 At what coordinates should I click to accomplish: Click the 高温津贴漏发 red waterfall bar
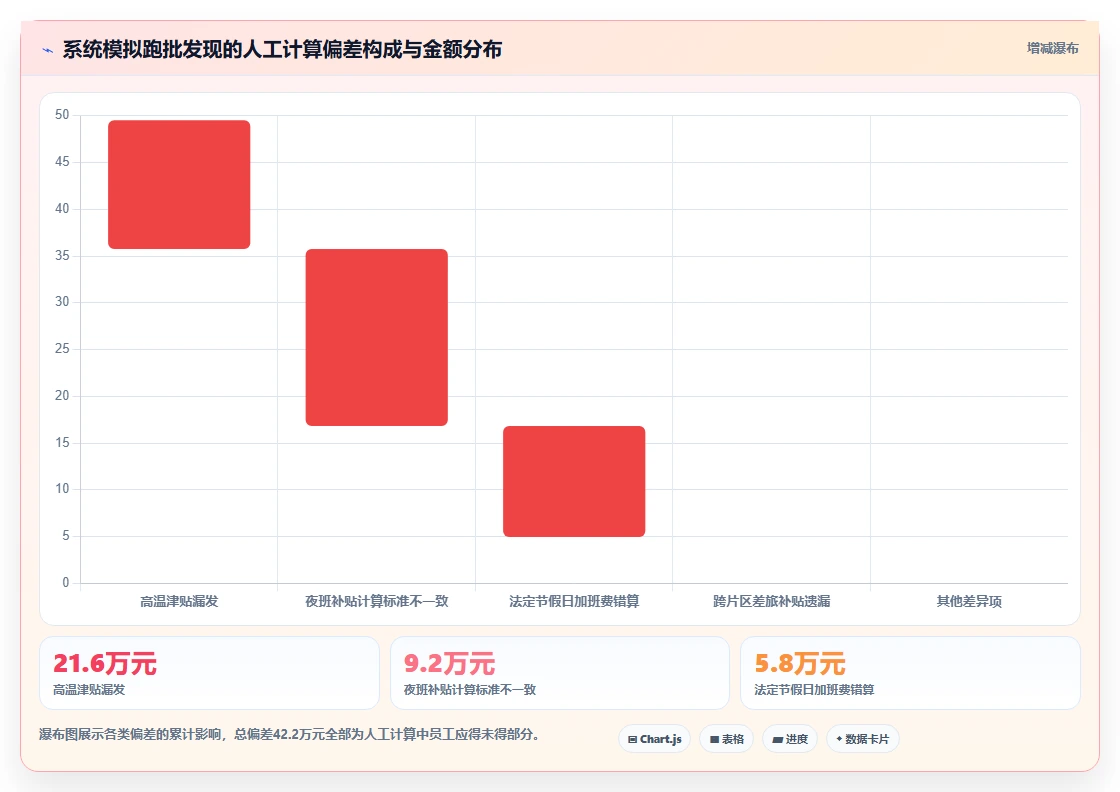point(179,184)
